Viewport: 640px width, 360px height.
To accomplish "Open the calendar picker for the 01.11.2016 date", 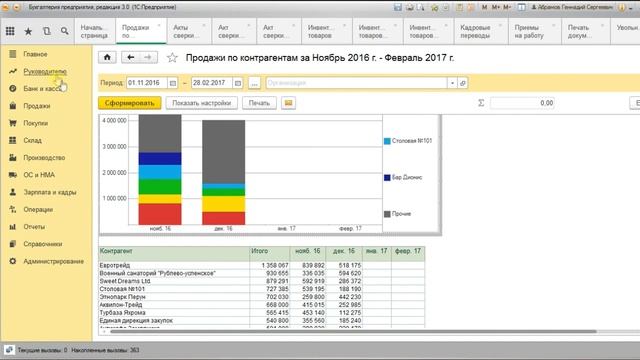I will tap(173, 83).
